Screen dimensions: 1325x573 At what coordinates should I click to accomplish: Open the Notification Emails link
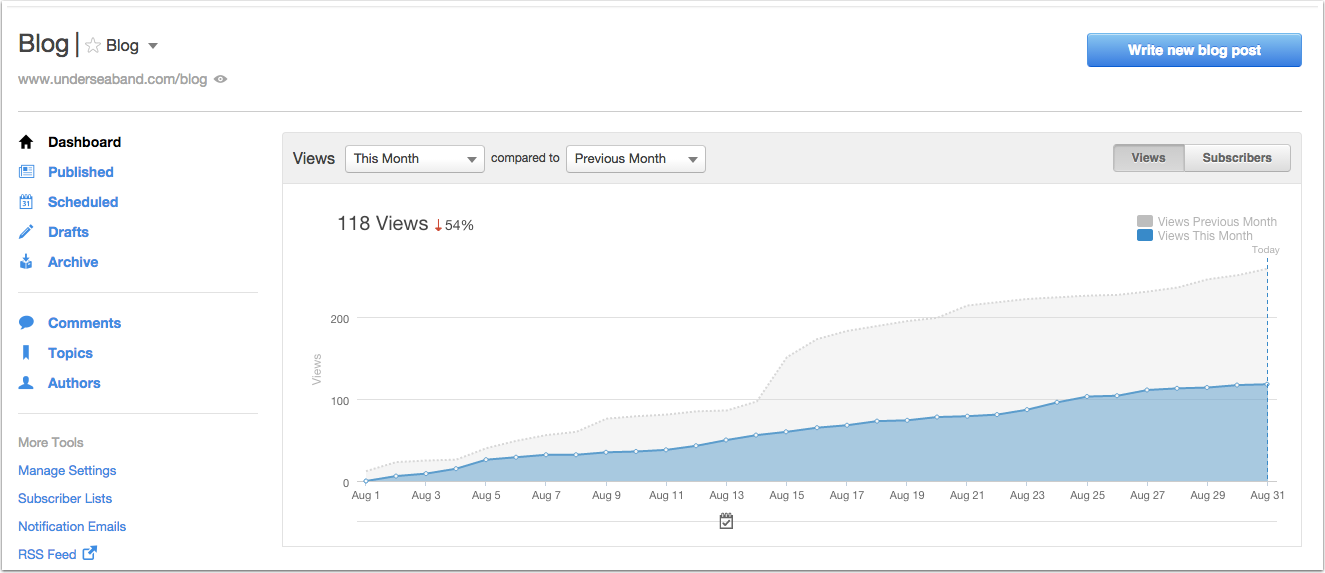(72, 526)
